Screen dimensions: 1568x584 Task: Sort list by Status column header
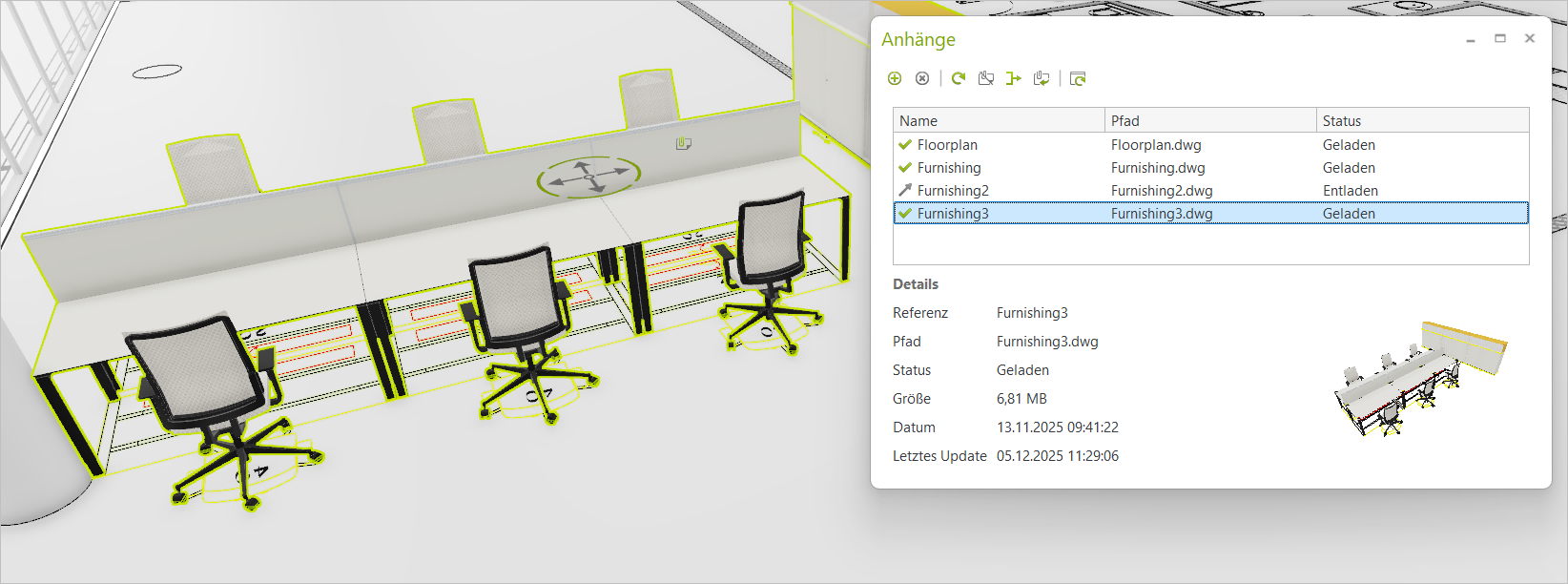(1422, 120)
